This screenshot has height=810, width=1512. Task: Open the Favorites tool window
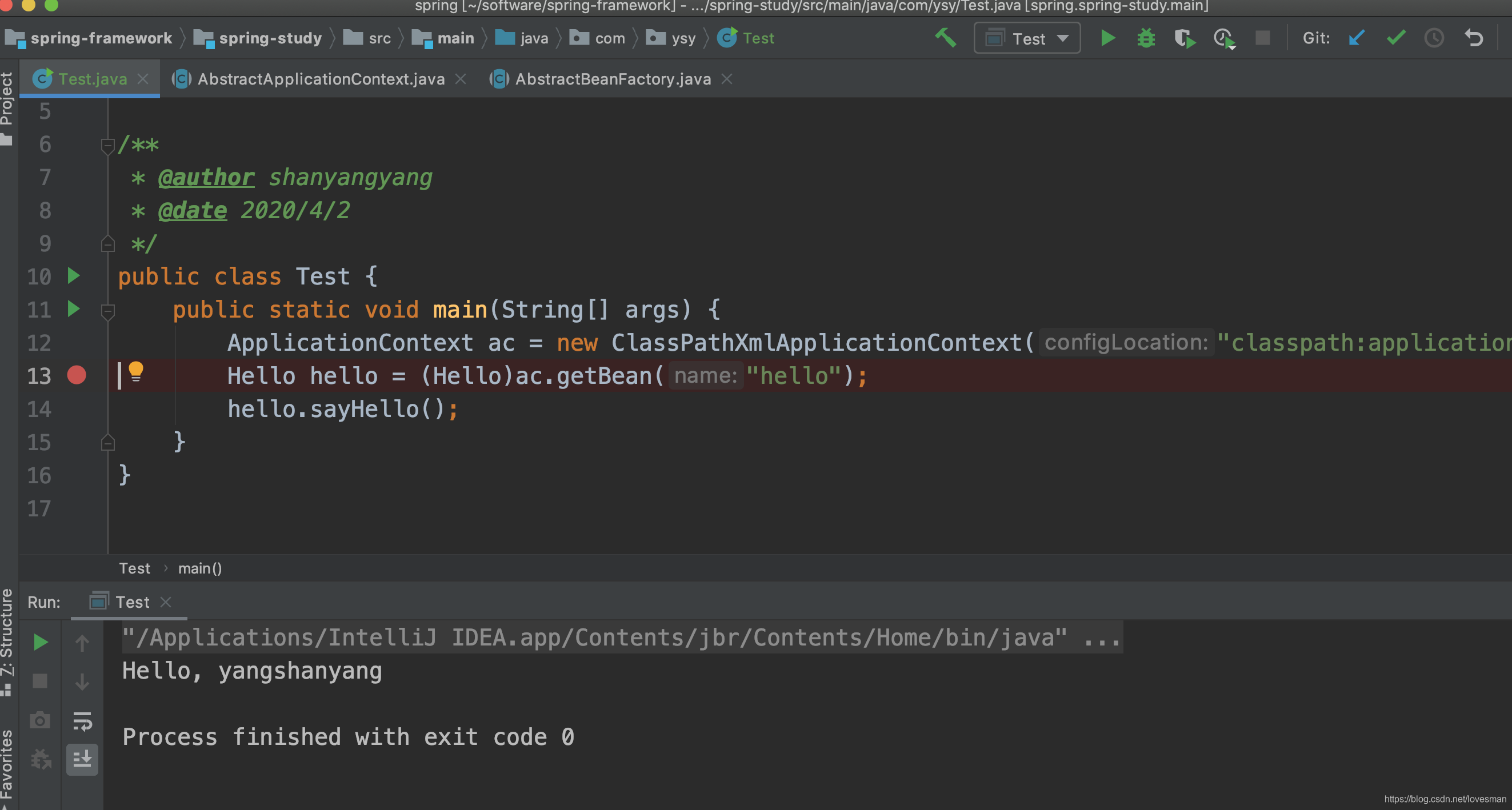point(7,769)
